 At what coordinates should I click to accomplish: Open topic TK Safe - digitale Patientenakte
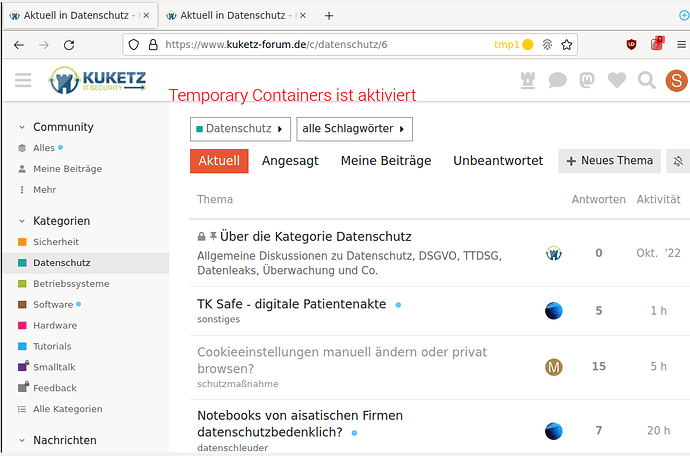click(x=291, y=304)
